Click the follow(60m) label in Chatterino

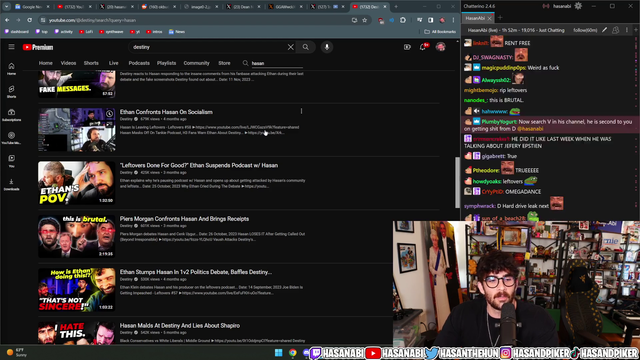[585, 30]
